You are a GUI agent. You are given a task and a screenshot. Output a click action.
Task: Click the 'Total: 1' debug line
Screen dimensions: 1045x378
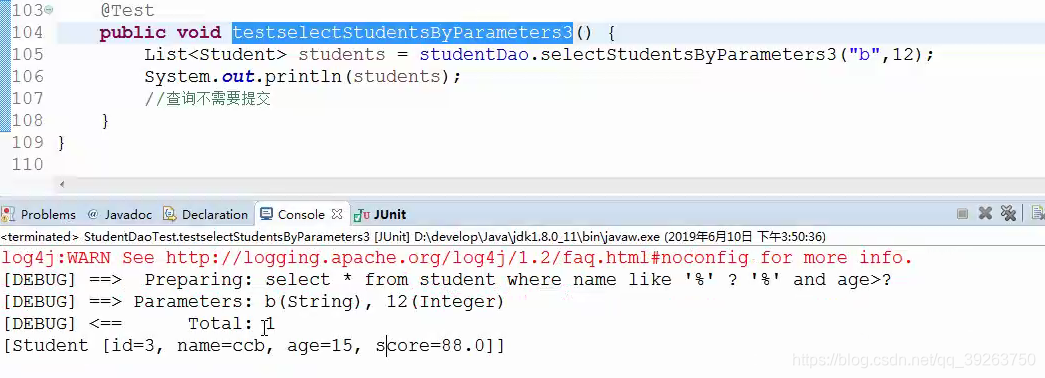point(139,324)
